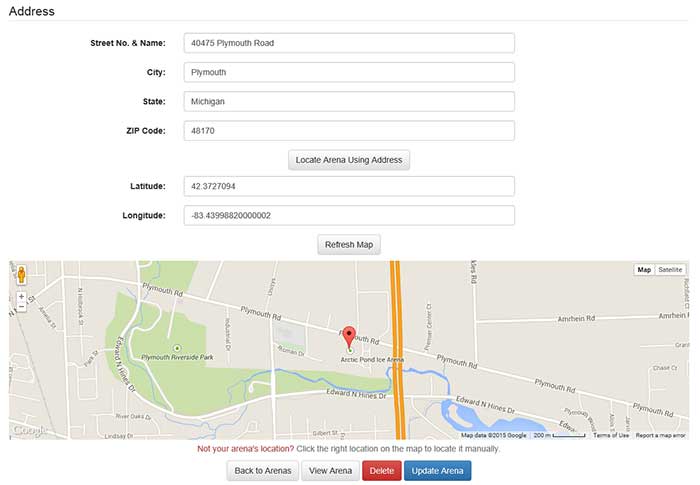This screenshot has height=485, width=700.
Task: Click the Refresh Map button
Action: click(349, 245)
